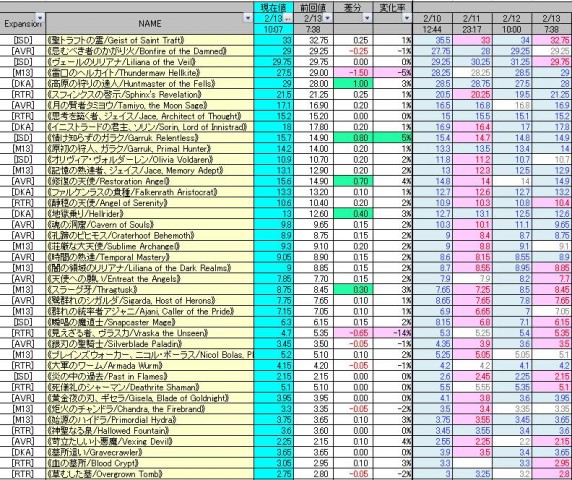
Task: Select the Craterhoof Behemoth name cell
Action: tap(150, 235)
